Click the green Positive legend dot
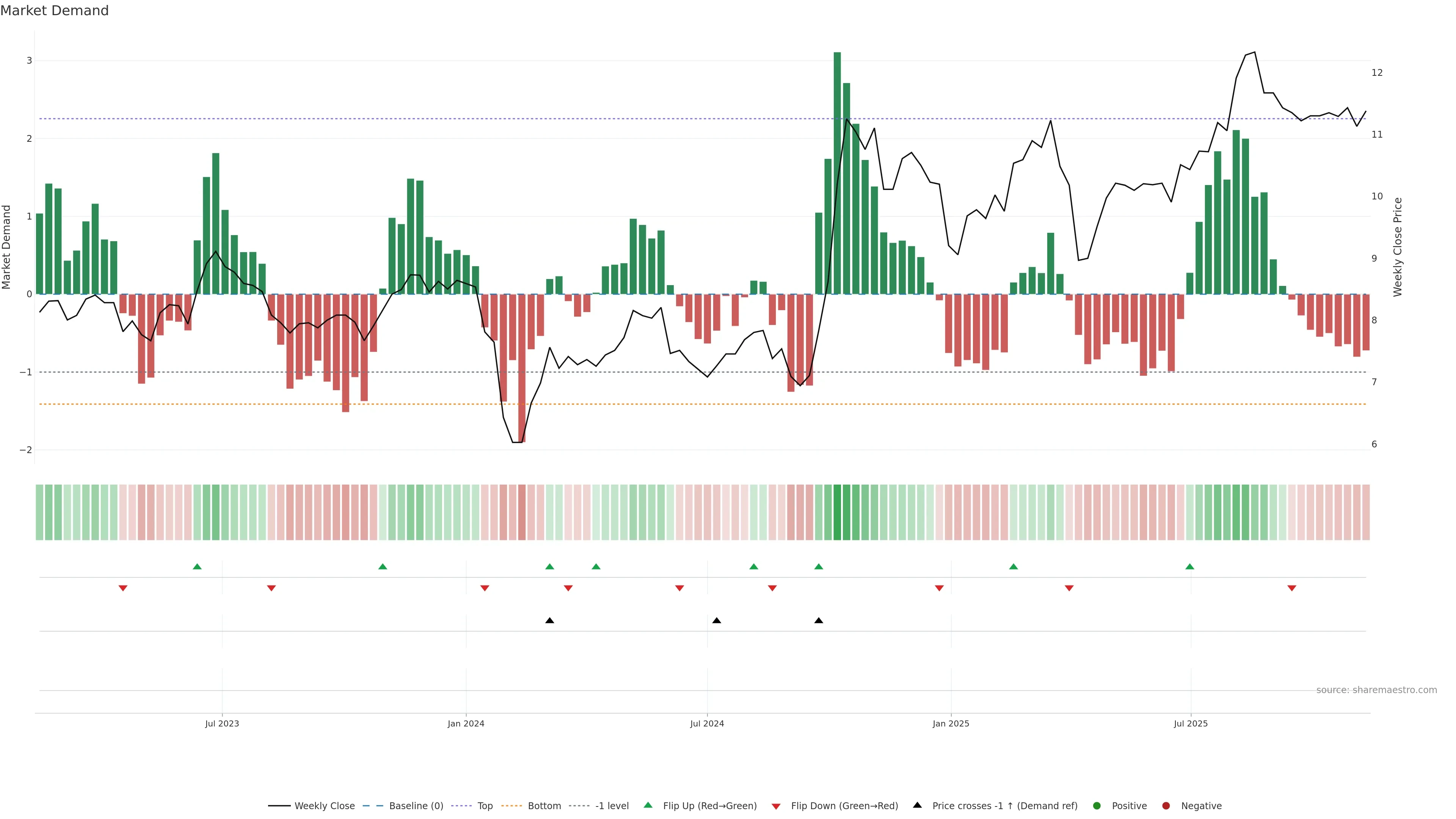Image resolution: width=1456 pixels, height=819 pixels. (x=1097, y=806)
